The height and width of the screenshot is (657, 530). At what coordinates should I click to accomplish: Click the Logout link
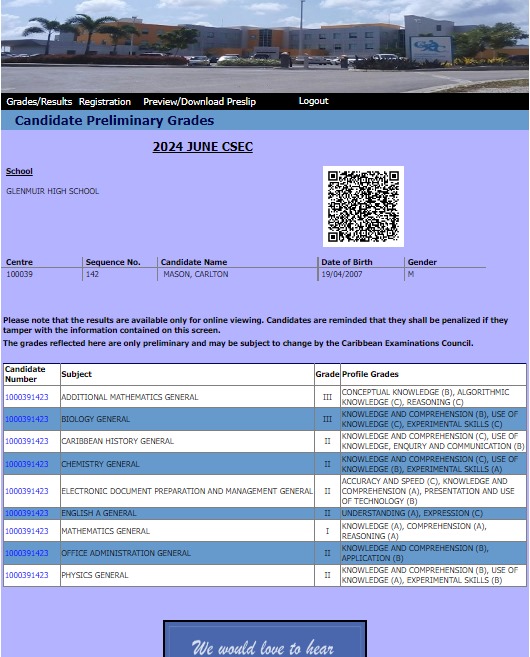click(313, 101)
